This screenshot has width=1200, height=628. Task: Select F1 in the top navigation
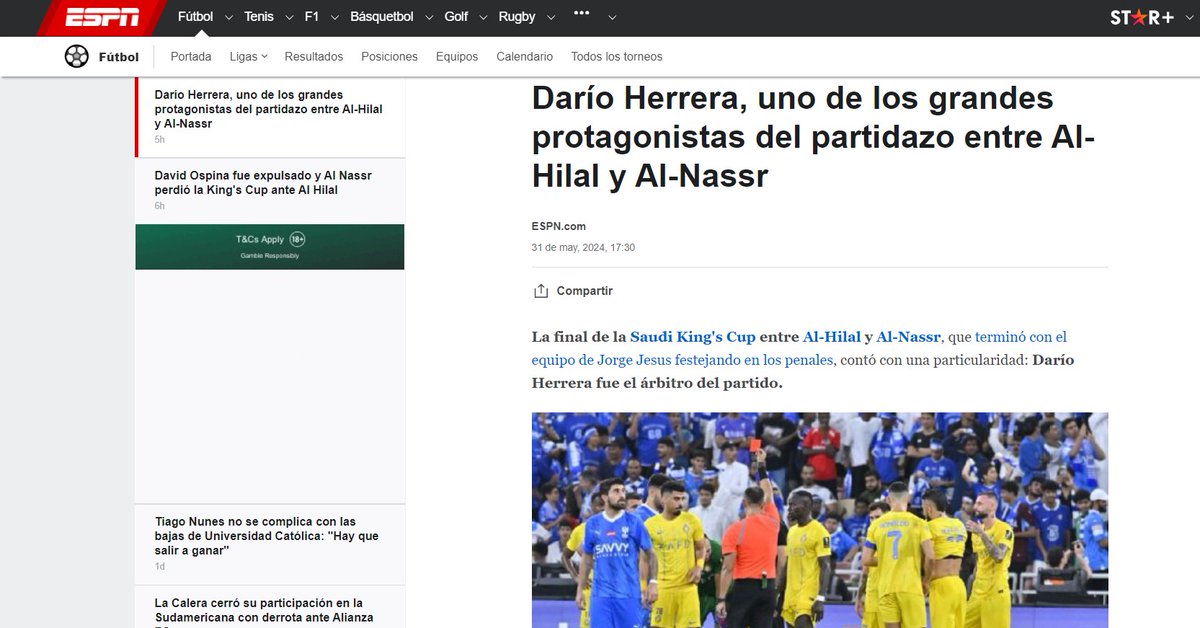point(312,17)
